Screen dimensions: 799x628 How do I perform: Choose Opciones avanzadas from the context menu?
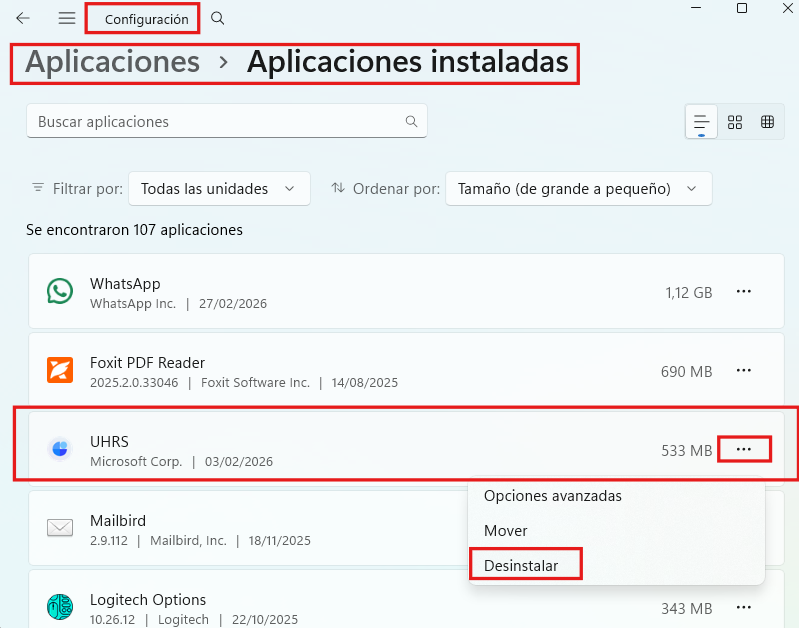click(553, 496)
